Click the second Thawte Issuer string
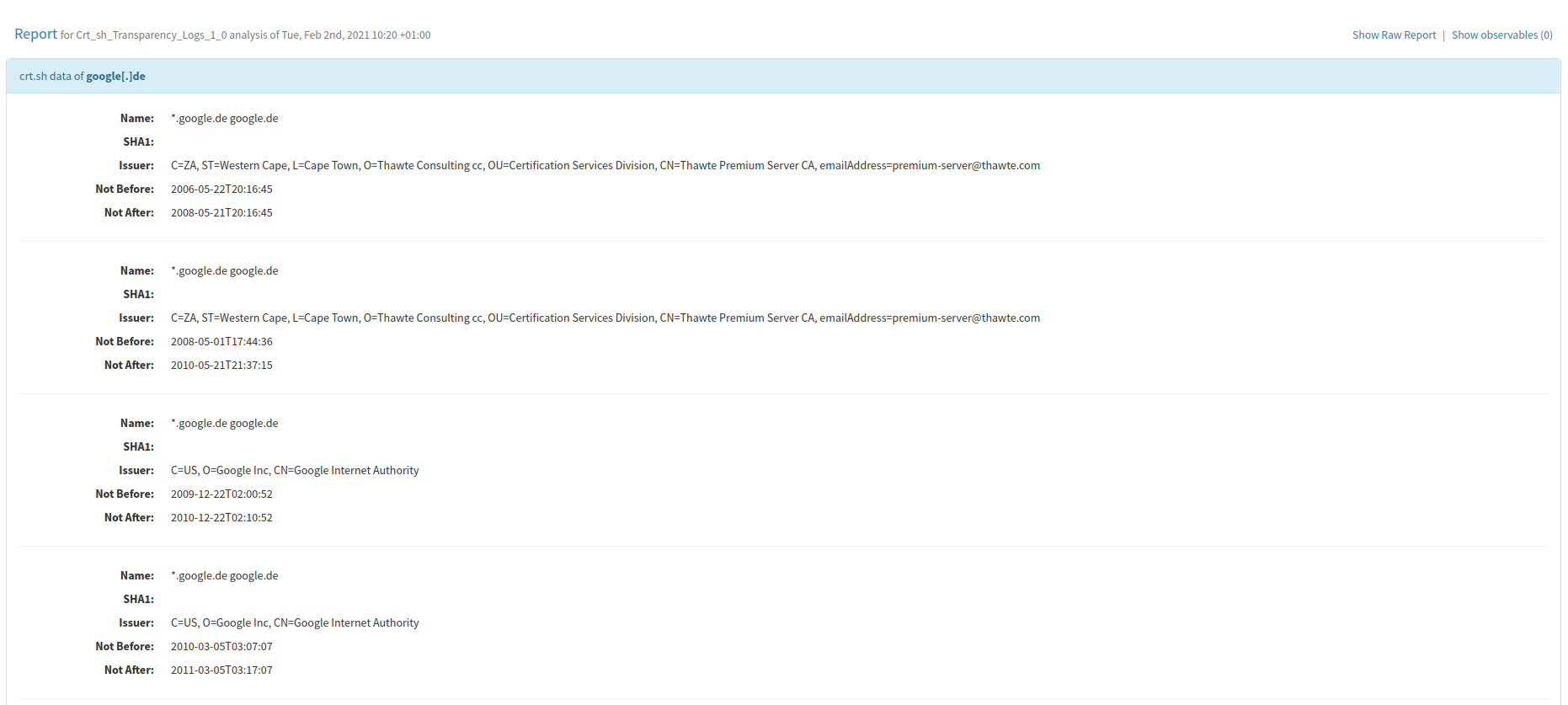1568x705 pixels. (x=605, y=318)
